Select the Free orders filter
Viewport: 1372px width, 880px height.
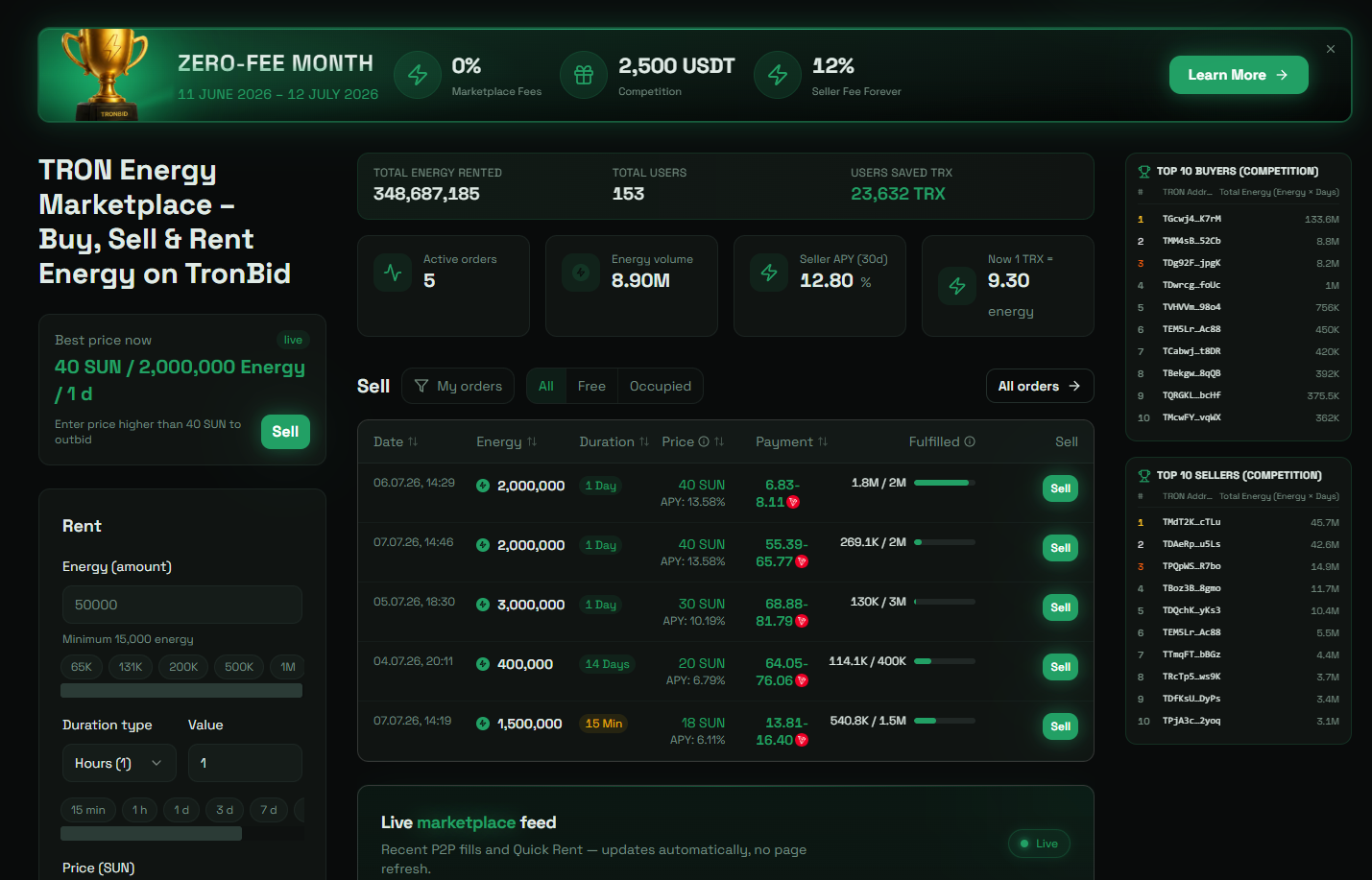[591, 386]
